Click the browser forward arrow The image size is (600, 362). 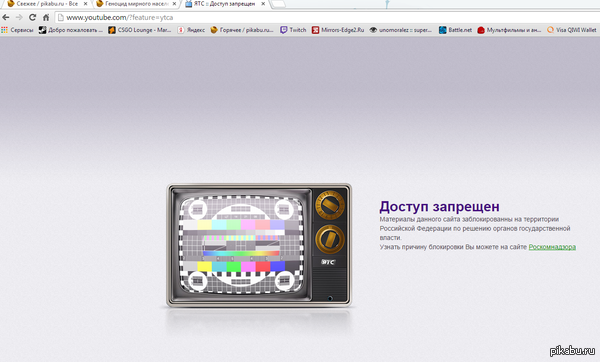click(19, 17)
